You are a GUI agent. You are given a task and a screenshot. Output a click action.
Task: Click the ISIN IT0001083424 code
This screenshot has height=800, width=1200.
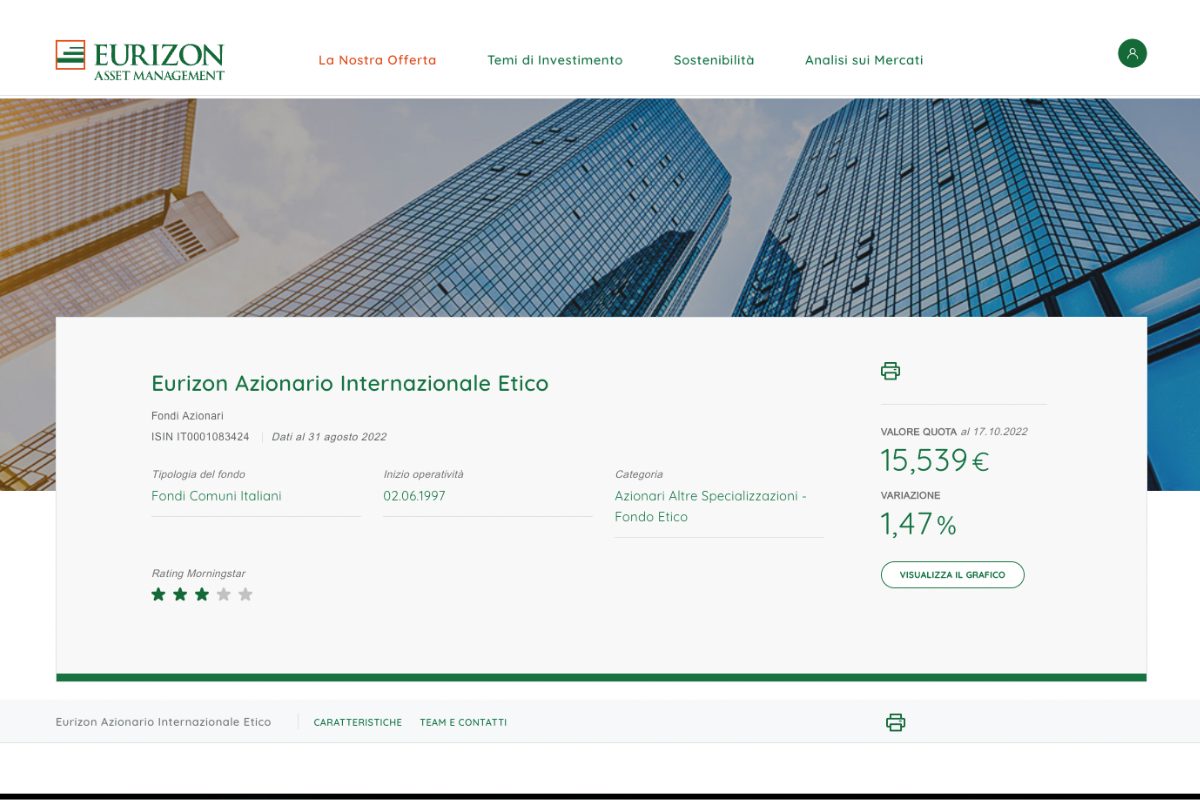click(x=200, y=437)
